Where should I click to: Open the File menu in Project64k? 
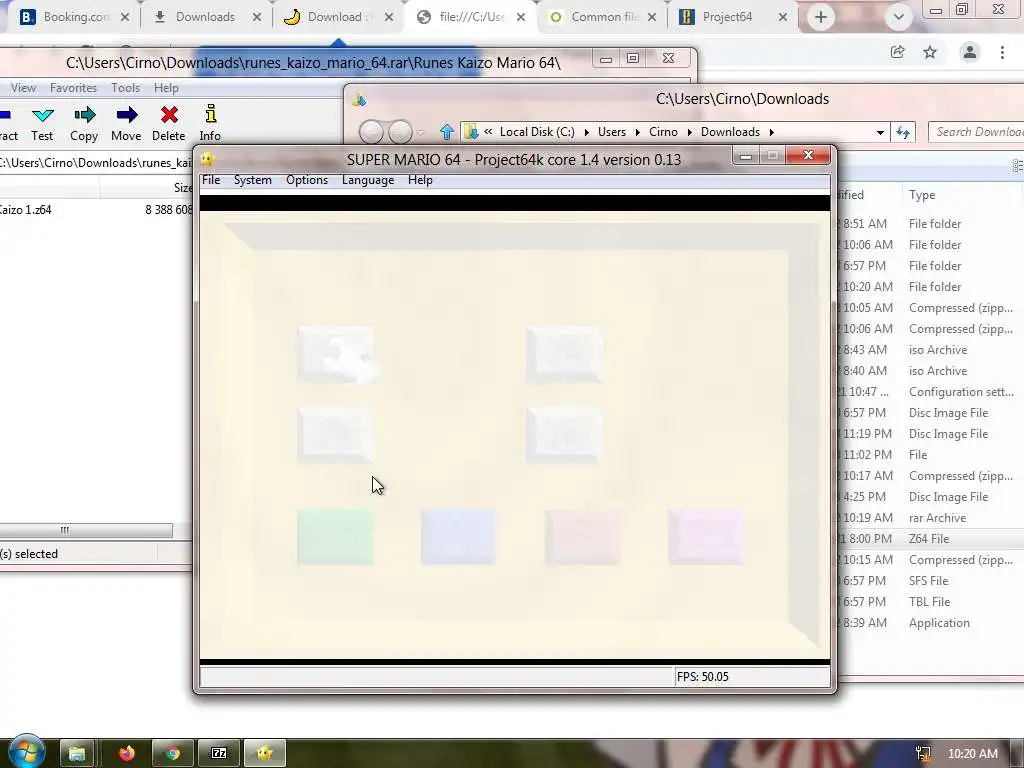pyautogui.click(x=211, y=180)
